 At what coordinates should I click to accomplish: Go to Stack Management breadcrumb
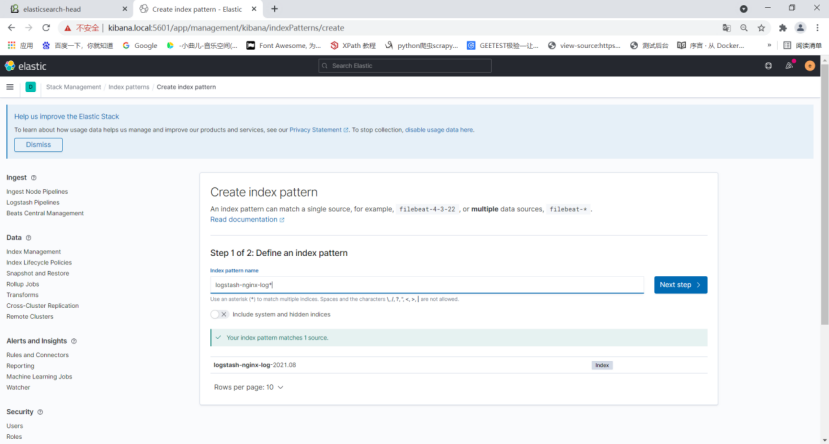73,87
